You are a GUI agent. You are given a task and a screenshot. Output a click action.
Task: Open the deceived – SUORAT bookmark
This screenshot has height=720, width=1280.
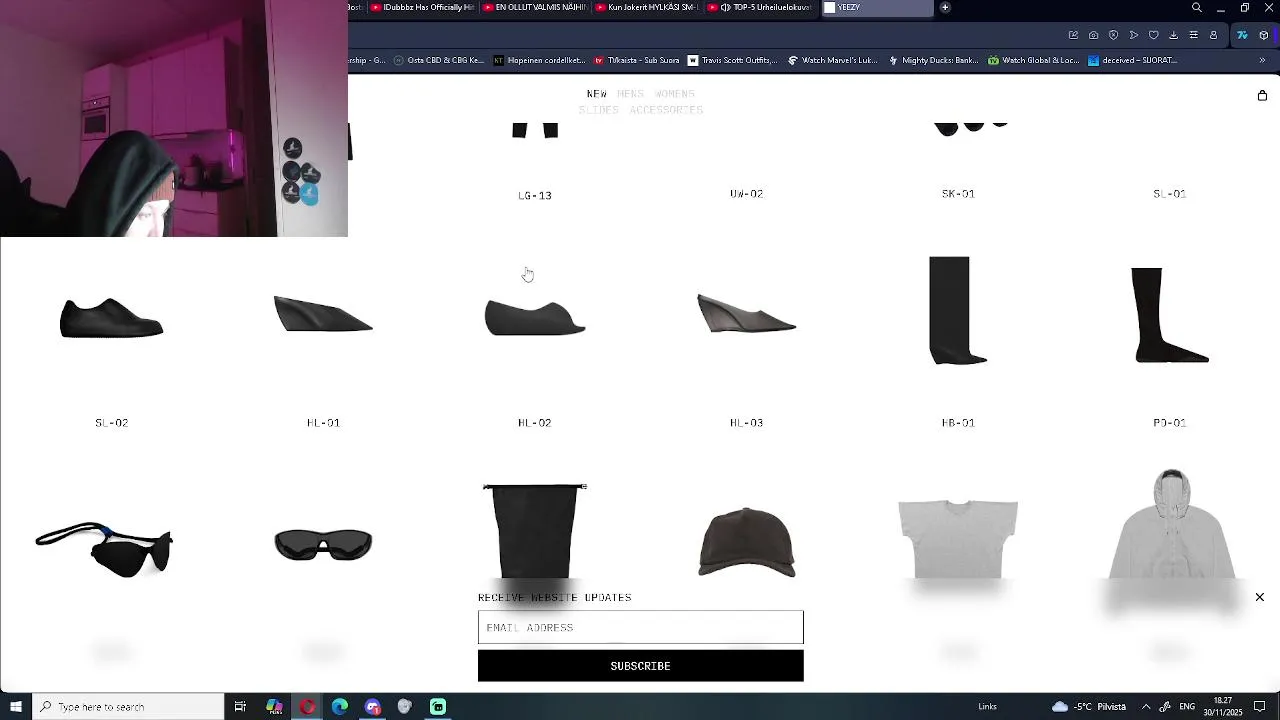pos(1132,60)
